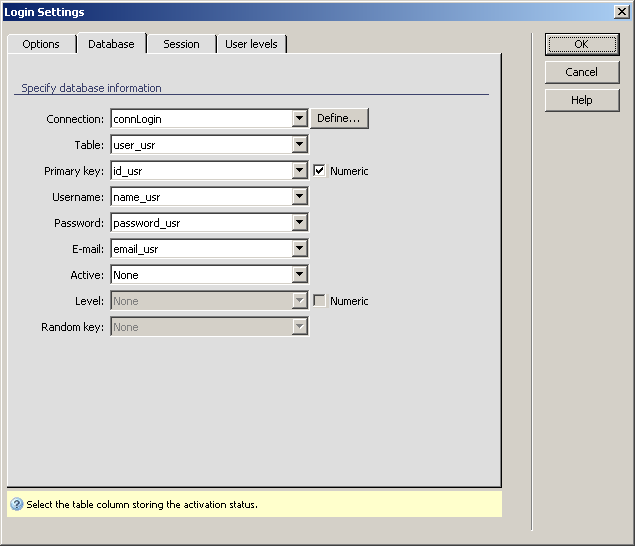
Task: Open the E-mail column dropdown
Action: tap(299, 249)
